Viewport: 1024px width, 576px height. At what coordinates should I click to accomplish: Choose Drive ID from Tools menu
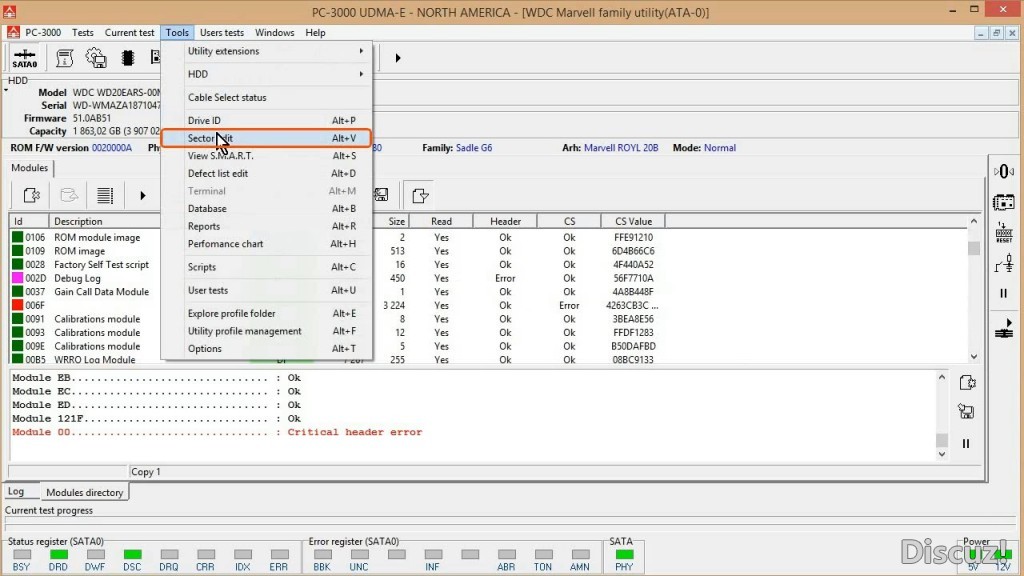(266, 120)
